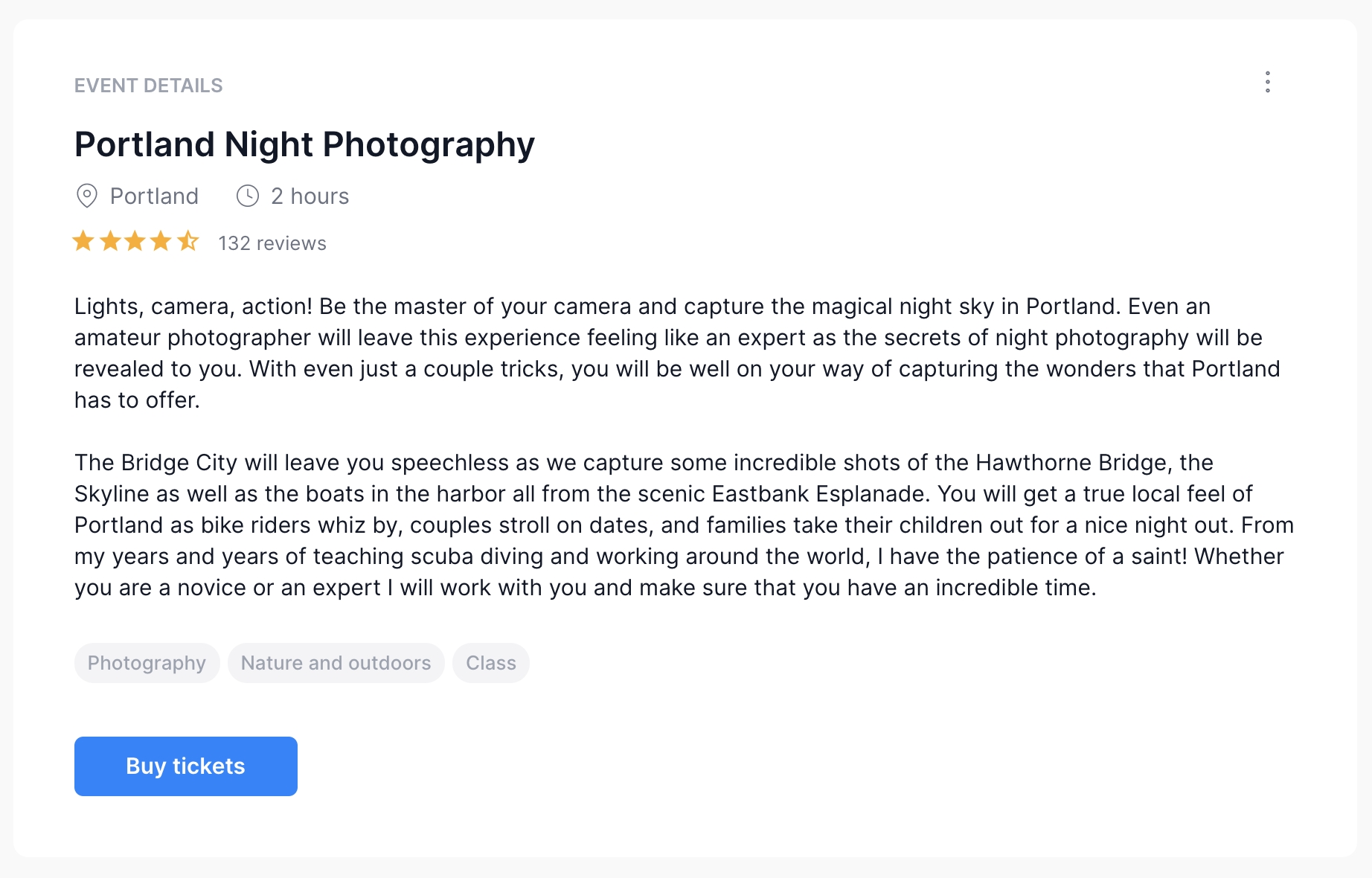Click the first rating star
Viewport: 1372px width, 878px height.
pyautogui.click(x=83, y=241)
